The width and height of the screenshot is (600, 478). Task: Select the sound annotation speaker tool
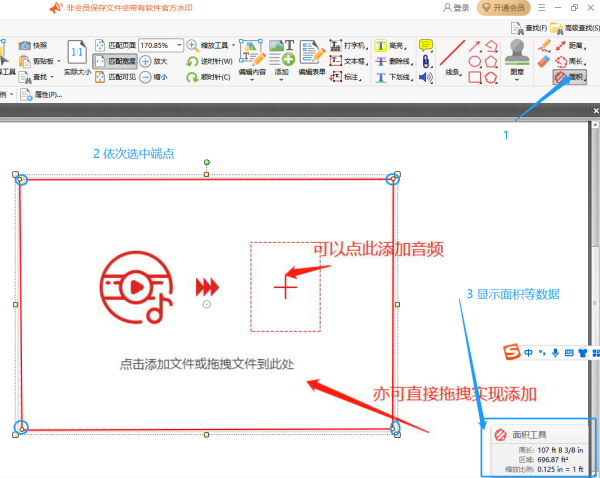(426, 77)
